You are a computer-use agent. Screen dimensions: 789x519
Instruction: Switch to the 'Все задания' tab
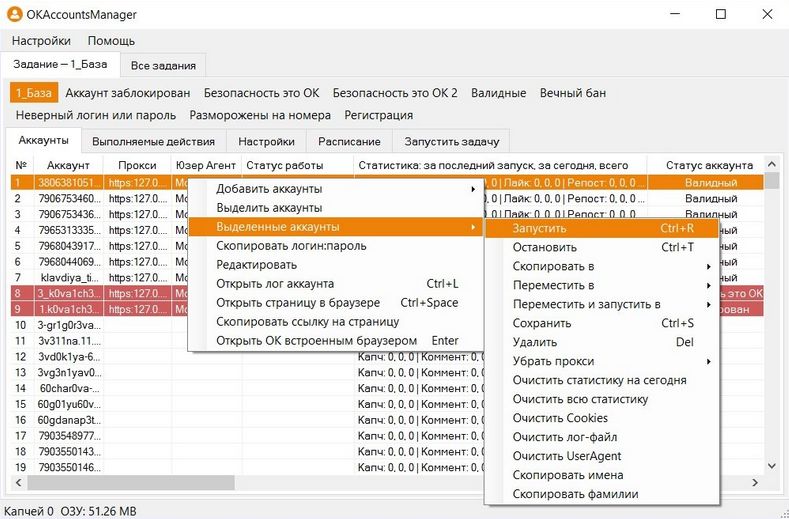(x=163, y=65)
